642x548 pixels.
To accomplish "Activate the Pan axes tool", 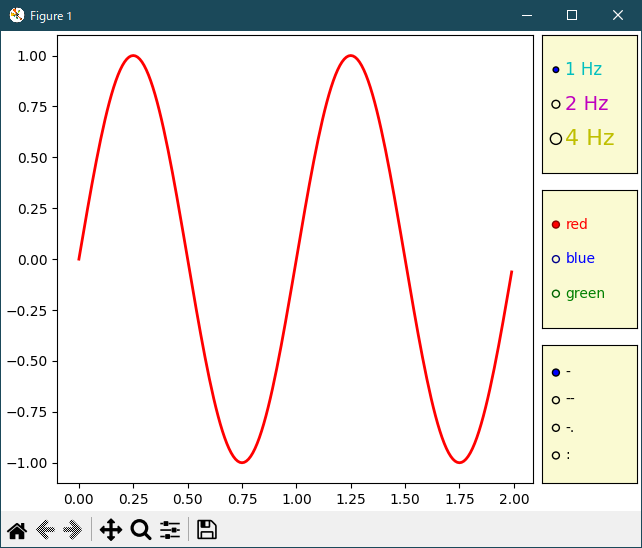I will click(x=111, y=531).
